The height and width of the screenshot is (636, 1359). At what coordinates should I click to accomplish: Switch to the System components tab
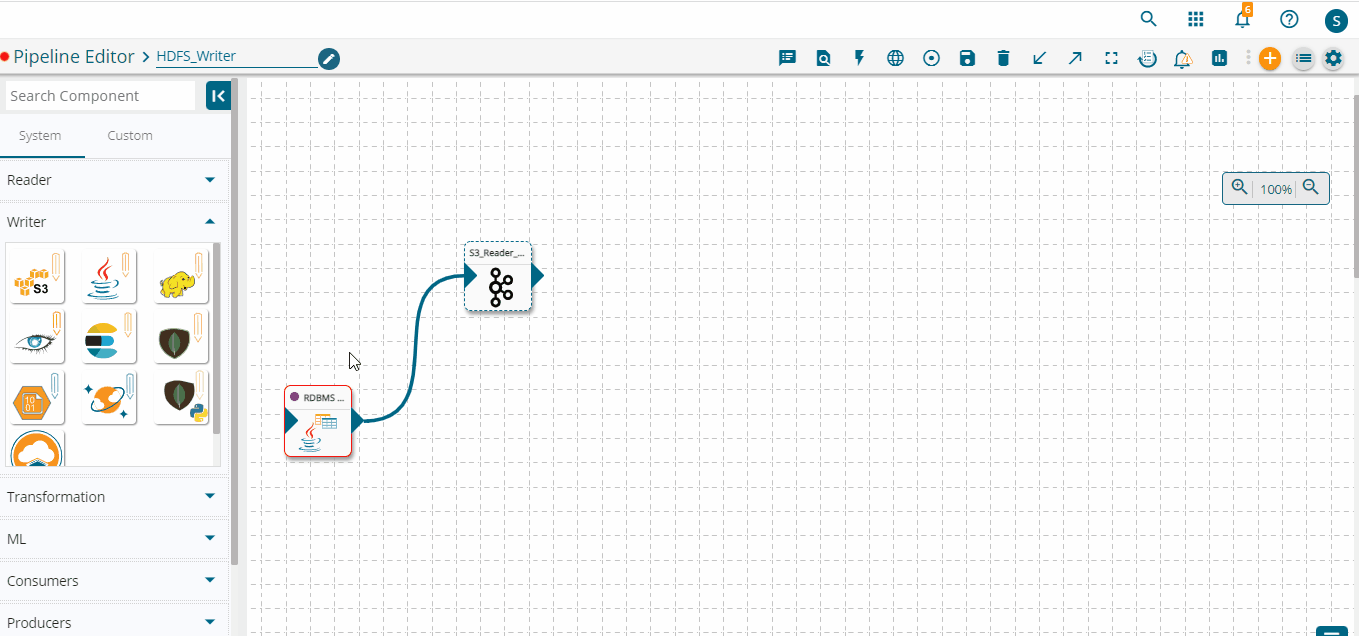(40, 136)
